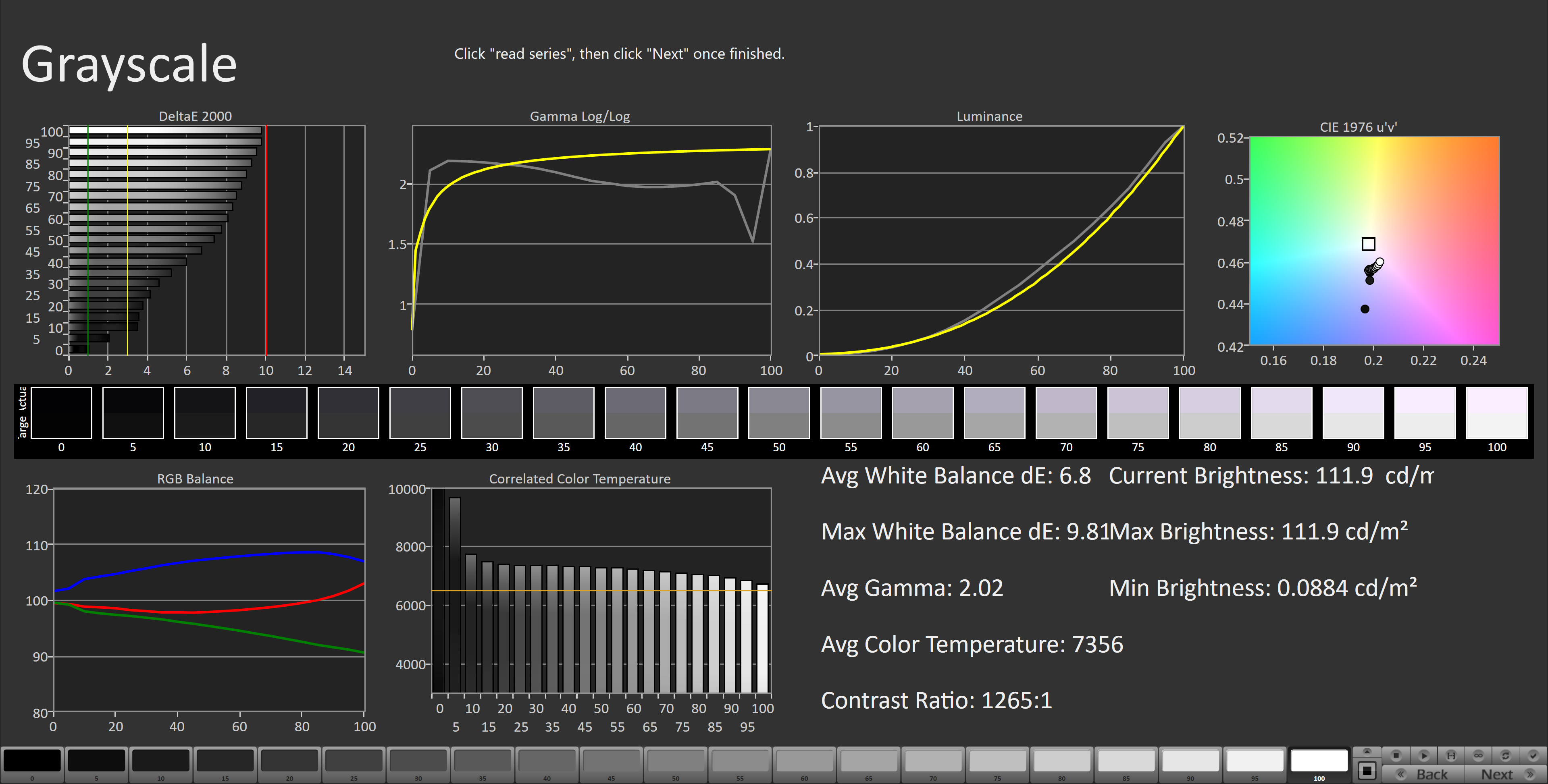The image size is (1548, 784).
Task: Click the read series bracket icon
Action: click(1451, 755)
